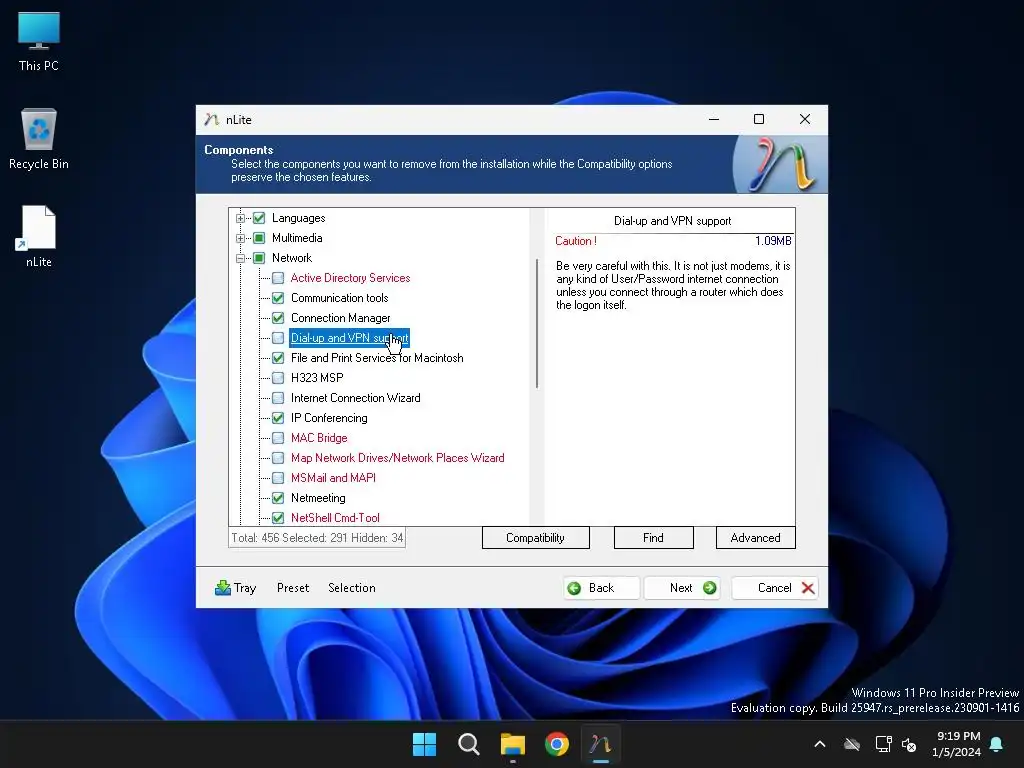Check Dial-up and VPN support box
Screen dimensions: 1024x768
[x=278, y=338]
